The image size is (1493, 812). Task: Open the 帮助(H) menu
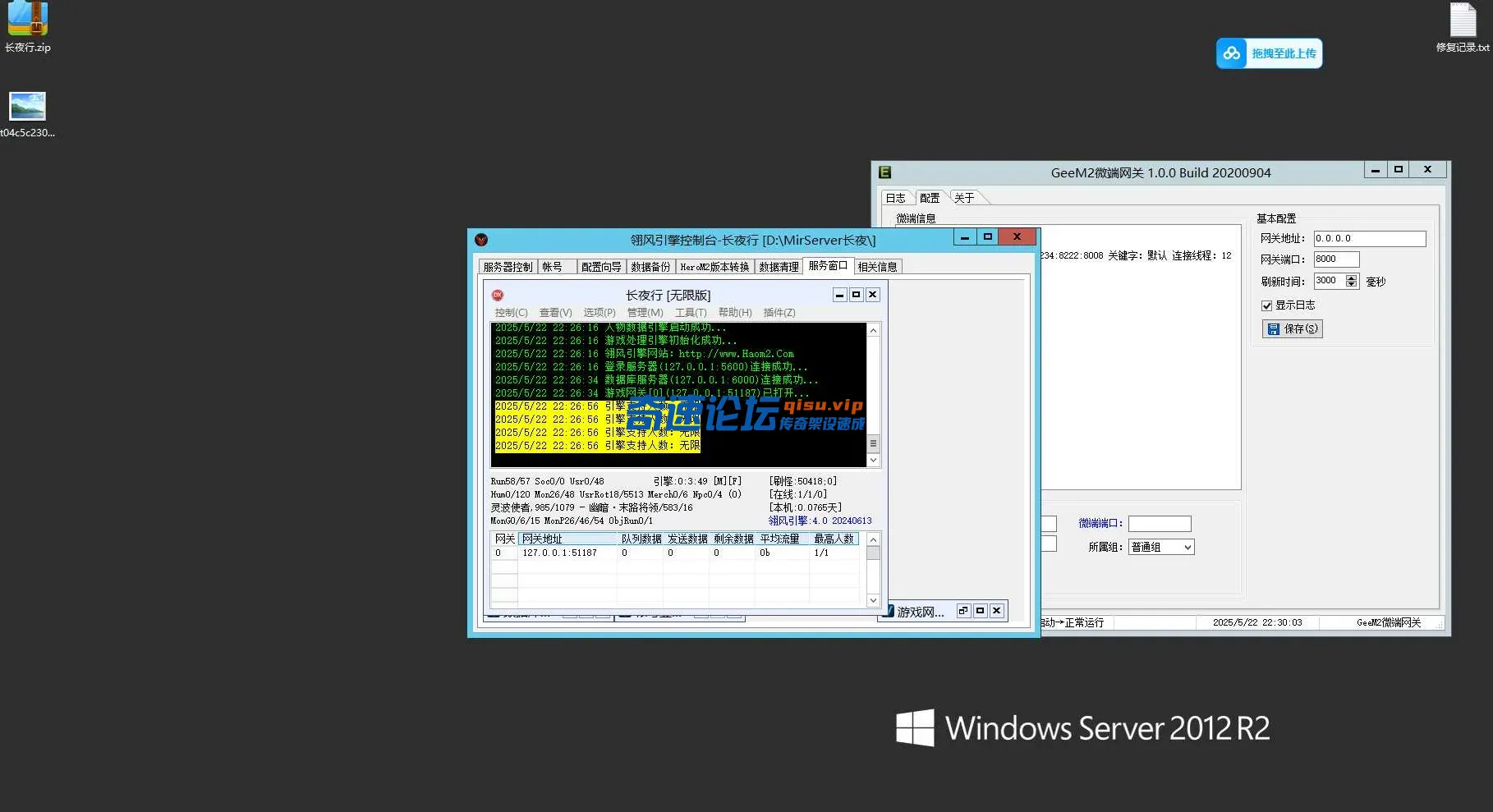(735, 313)
